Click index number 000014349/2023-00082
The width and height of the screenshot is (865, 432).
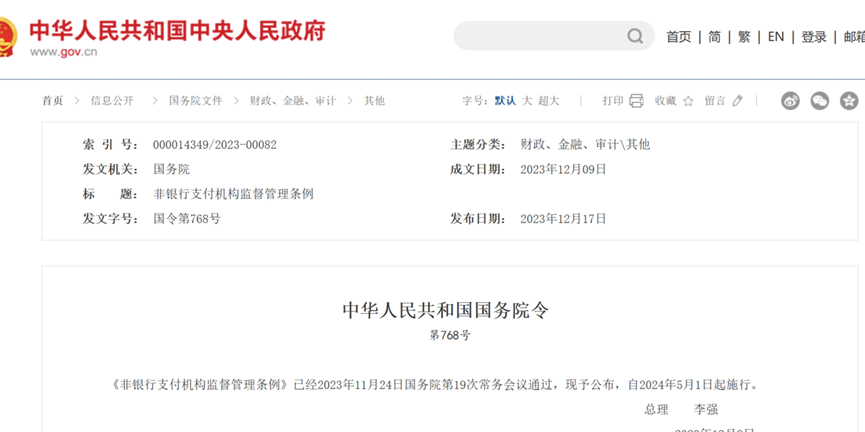tap(215, 145)
